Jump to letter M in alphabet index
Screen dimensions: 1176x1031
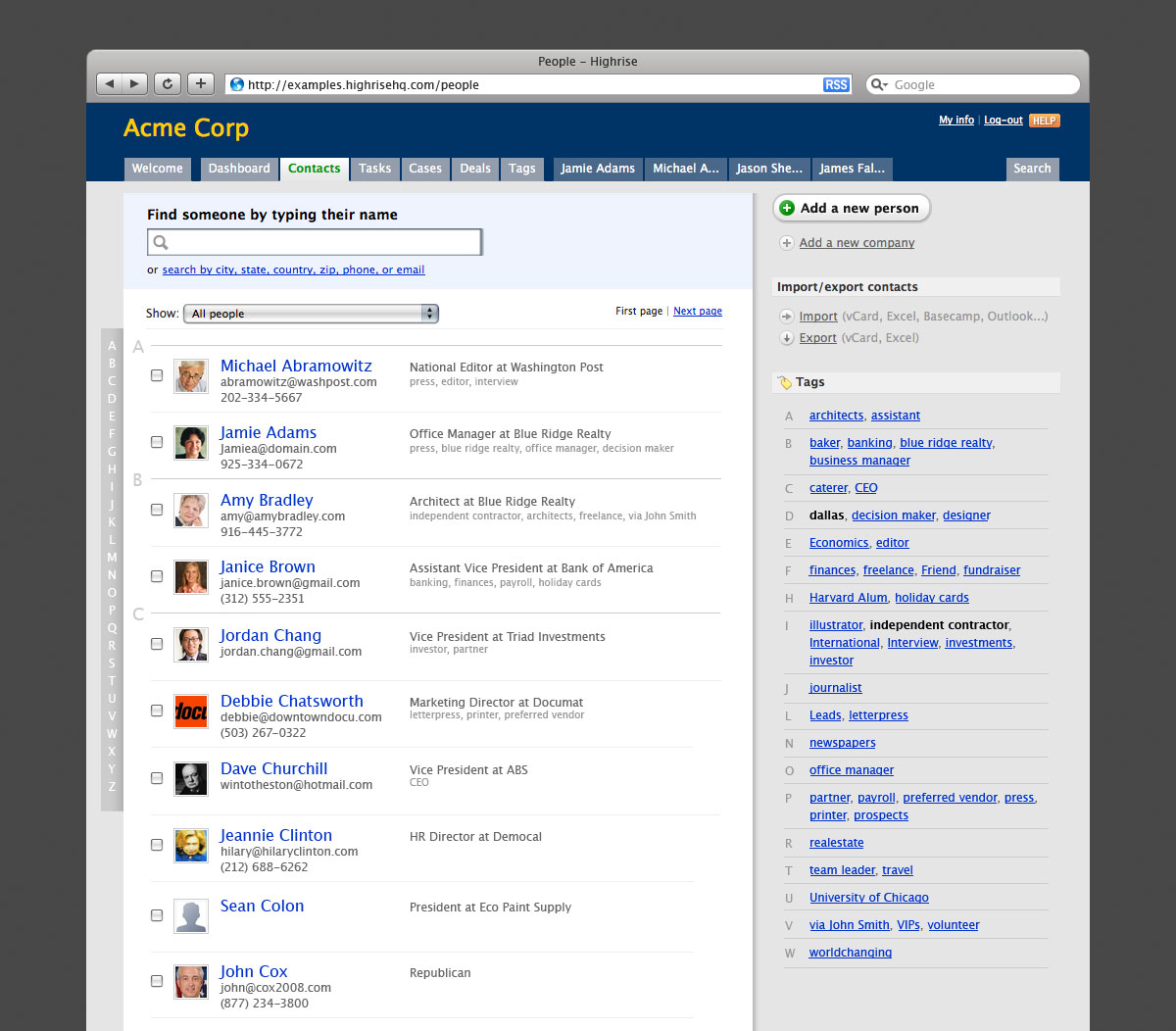(x=112, y=558)
